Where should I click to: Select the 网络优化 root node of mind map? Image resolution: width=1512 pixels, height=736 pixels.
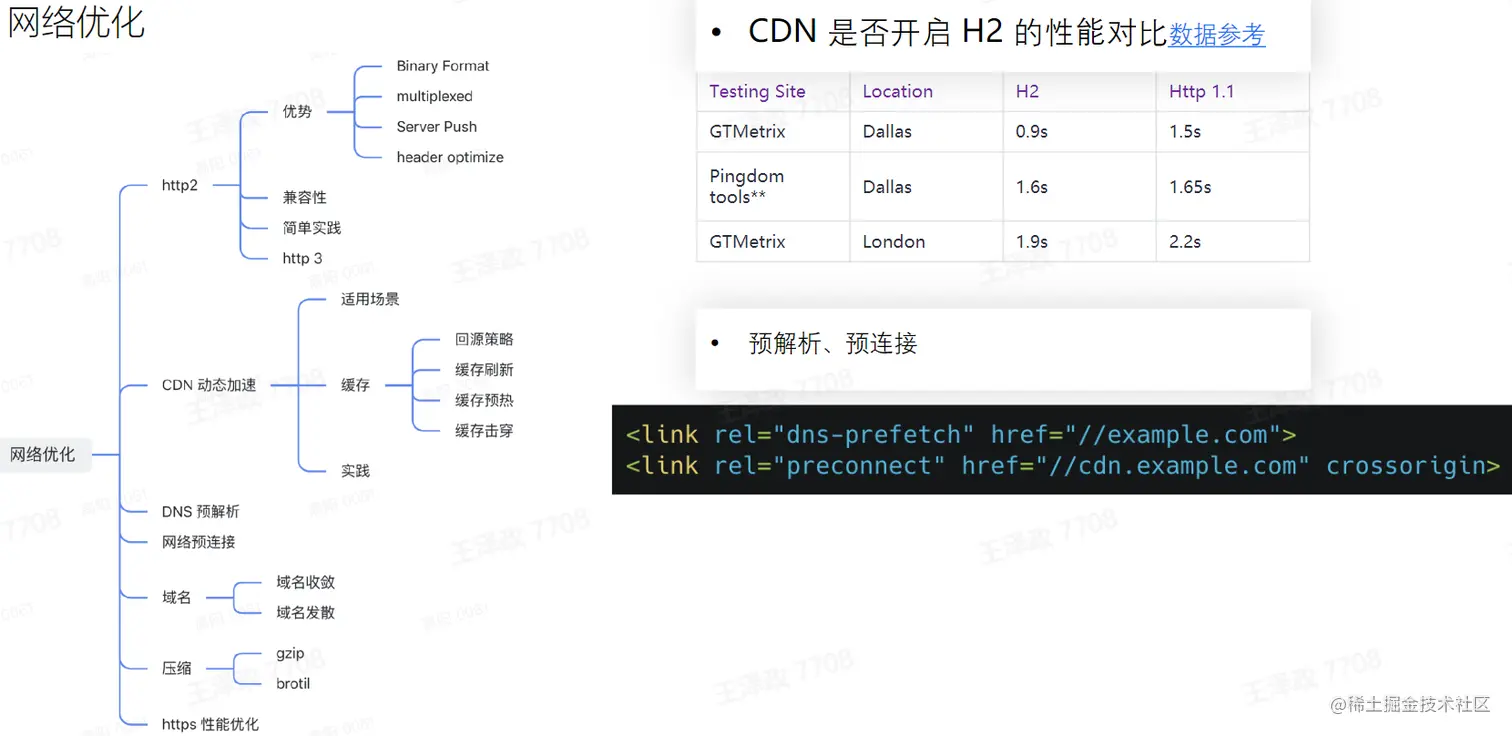tap(43, 455)
